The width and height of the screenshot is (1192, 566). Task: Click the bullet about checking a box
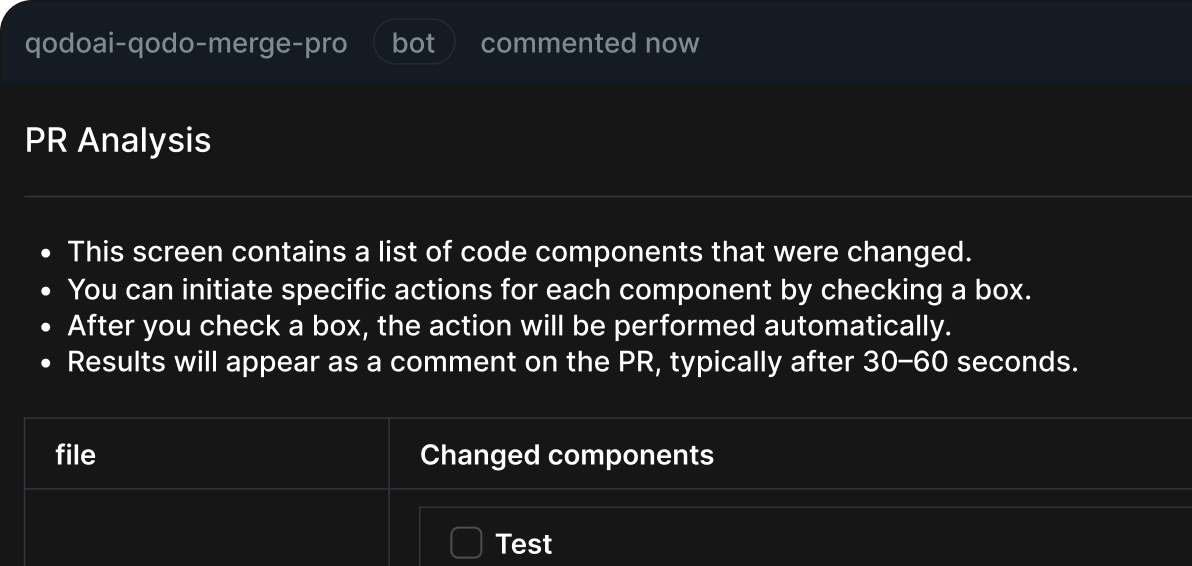tap(550, 289)
